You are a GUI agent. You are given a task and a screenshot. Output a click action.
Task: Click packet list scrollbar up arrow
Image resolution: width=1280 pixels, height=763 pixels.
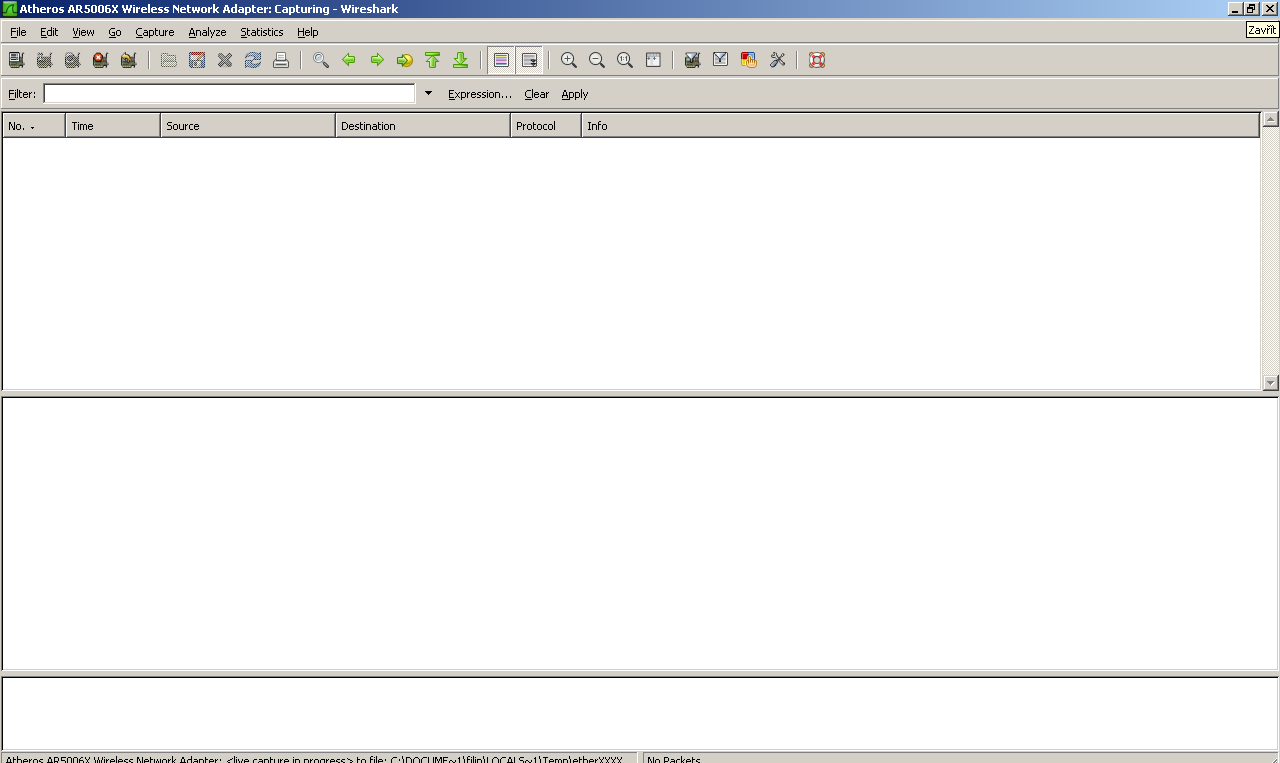coord(1271,119)
